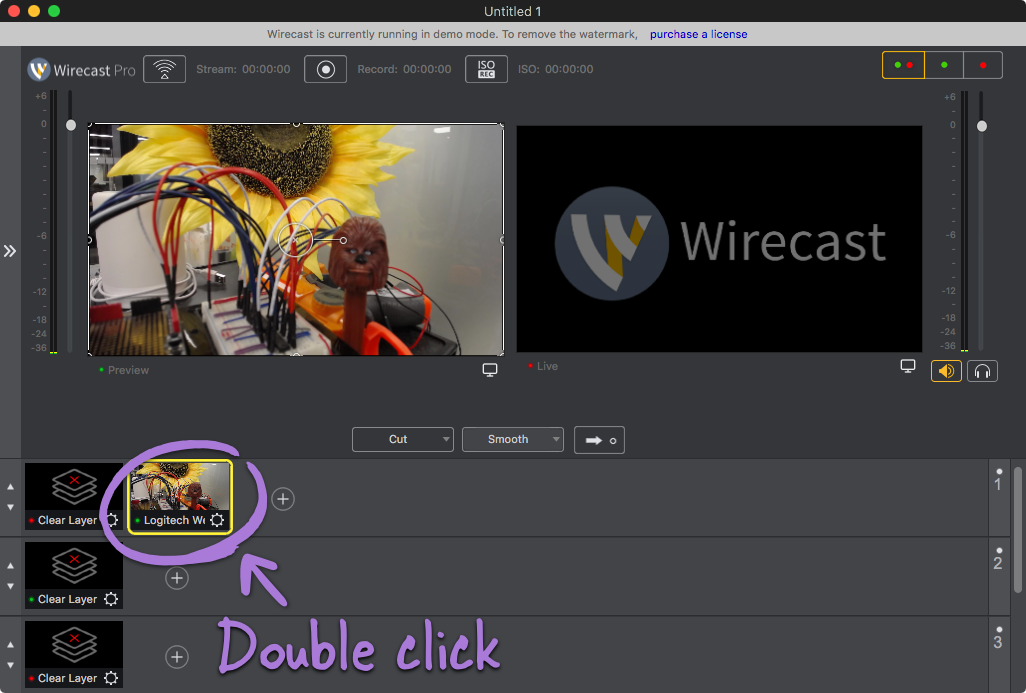Screen dimensions: 1026x693
Task: Start streaming with the broadcast wifi icon
Action: 164,69
